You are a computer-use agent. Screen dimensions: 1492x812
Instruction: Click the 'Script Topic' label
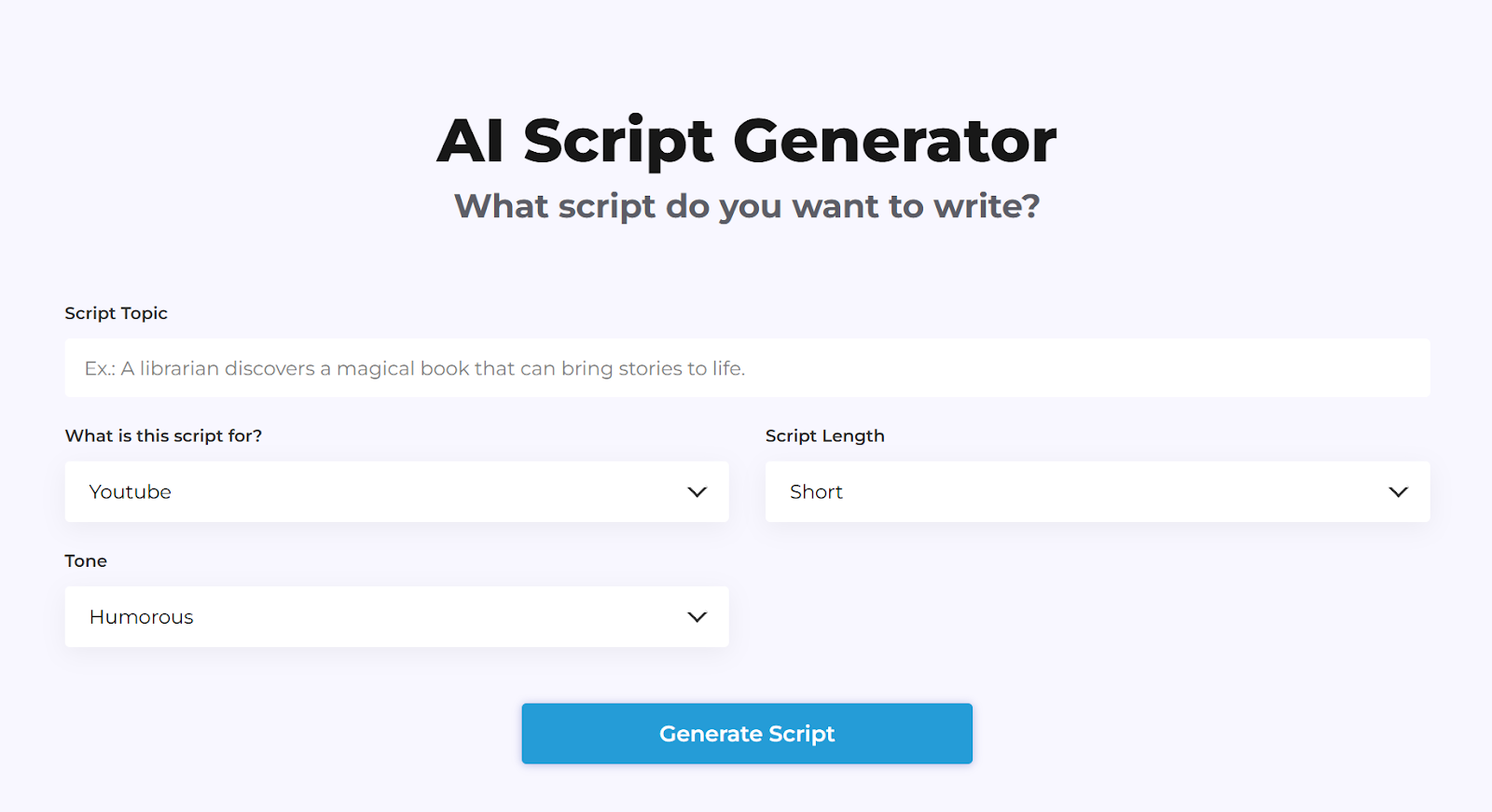(x=116, y=313)
